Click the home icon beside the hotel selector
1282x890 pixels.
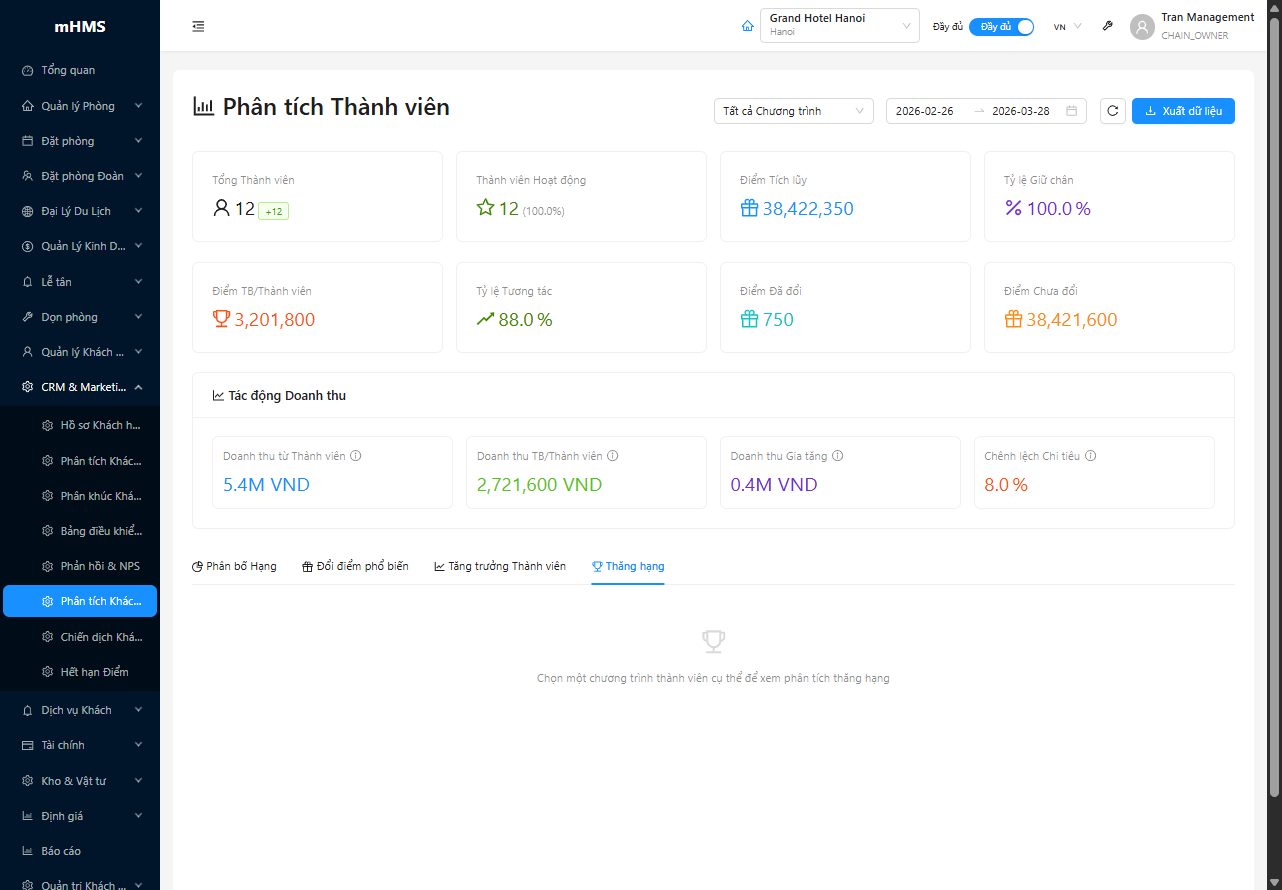click(x=747, y=25)
